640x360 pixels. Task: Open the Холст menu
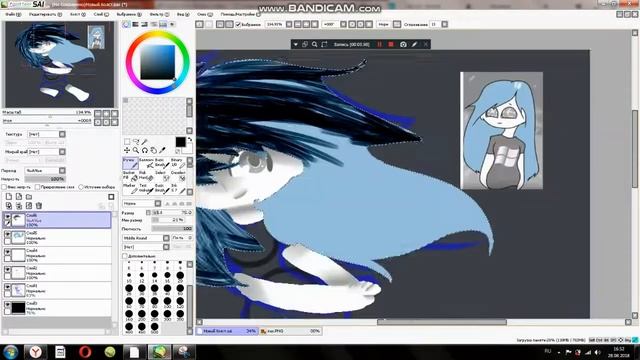pos(78,14)
